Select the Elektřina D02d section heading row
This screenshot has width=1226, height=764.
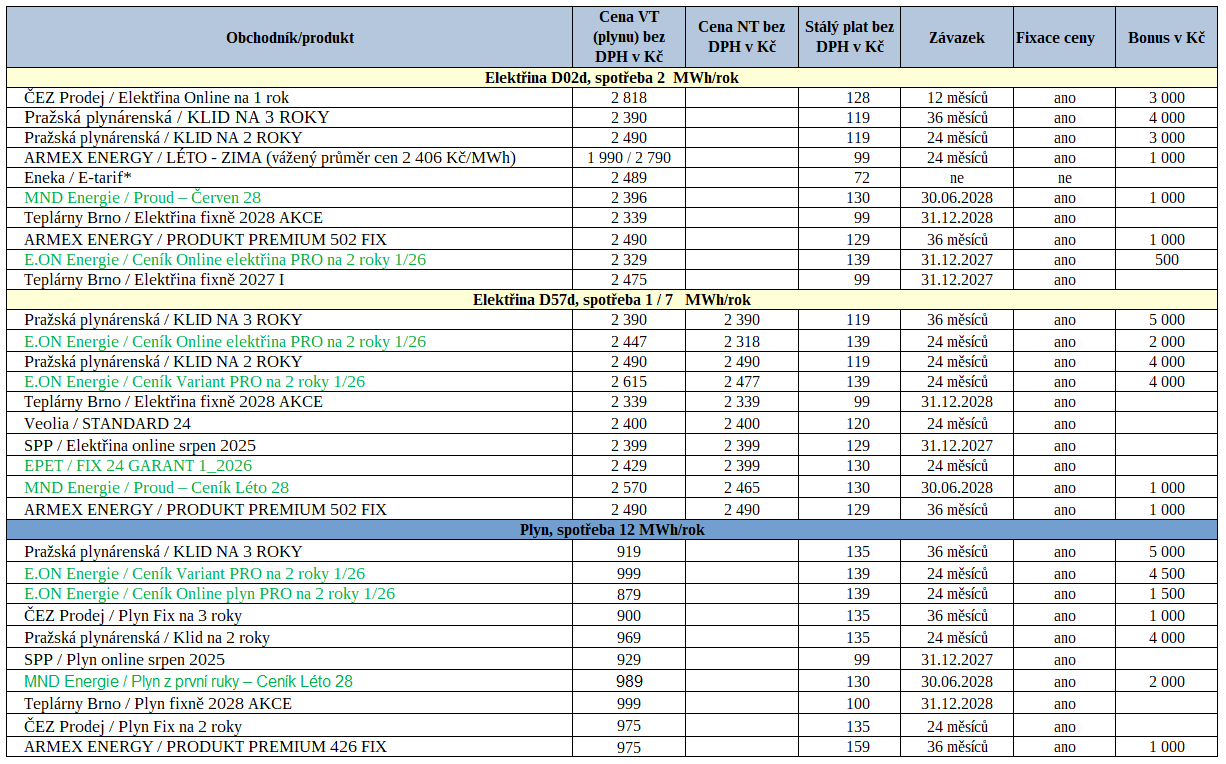(612, 78)
